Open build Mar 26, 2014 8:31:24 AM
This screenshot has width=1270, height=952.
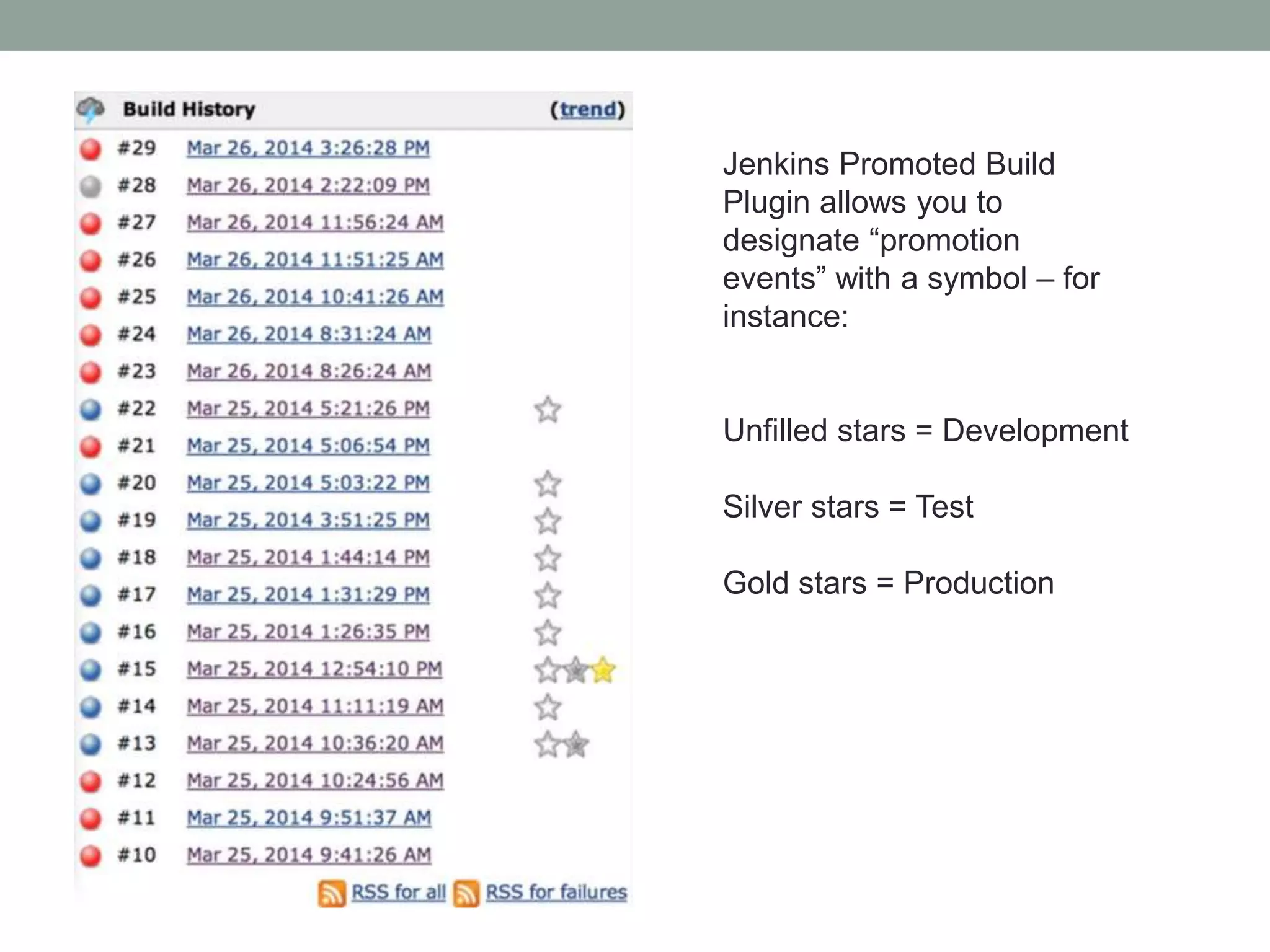(309, 334)
